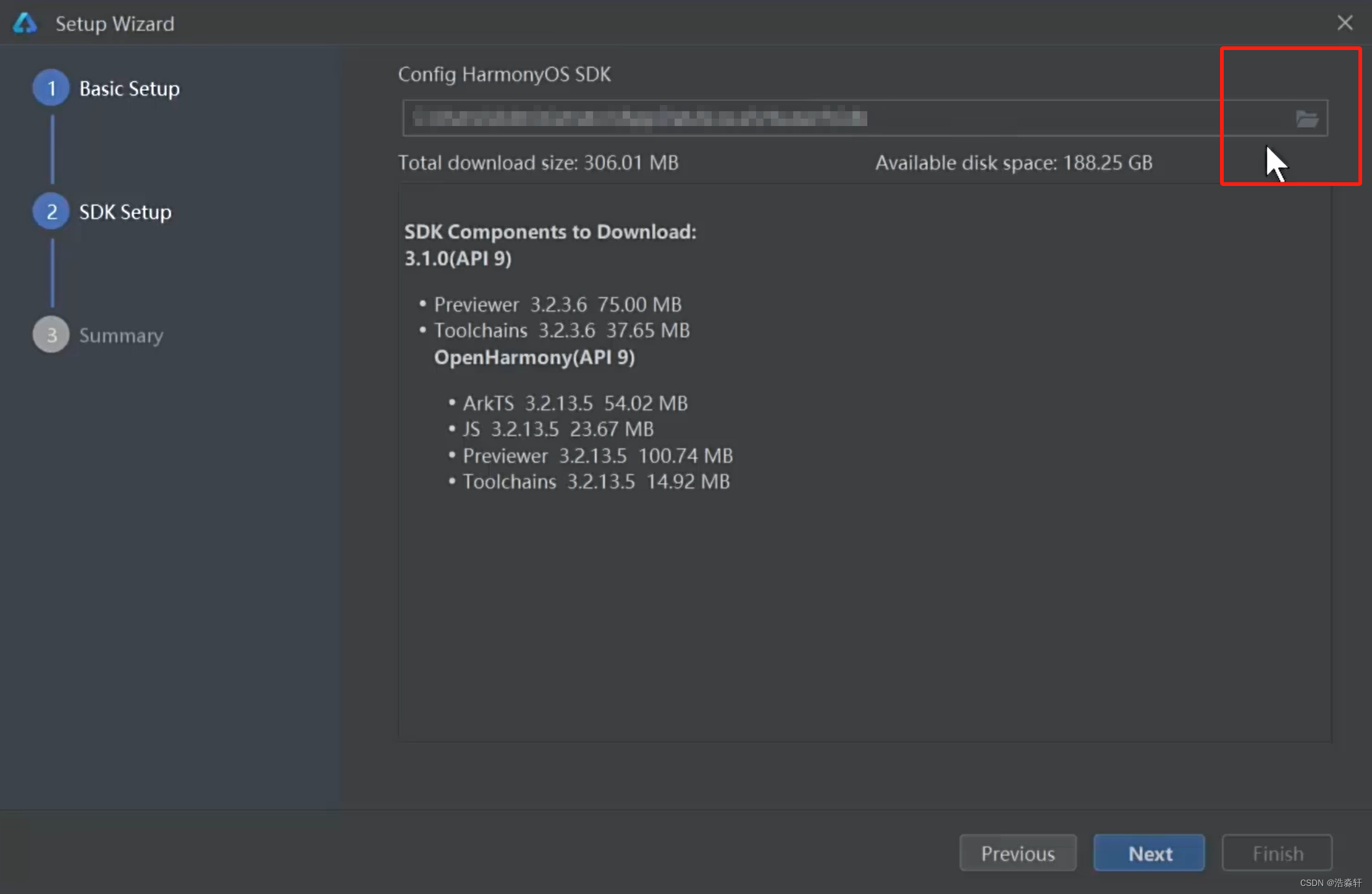Click 'Previewer 3.2.13.5 100.74 MB' entry
Image resolution: width=1372 pixels, height=894 pixels.
pos(598,456)
